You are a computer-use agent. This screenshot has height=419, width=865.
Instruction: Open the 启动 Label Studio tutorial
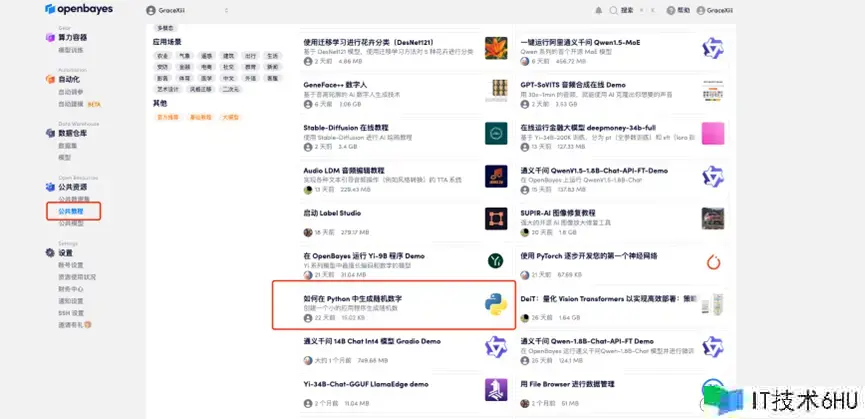point(332,213)
